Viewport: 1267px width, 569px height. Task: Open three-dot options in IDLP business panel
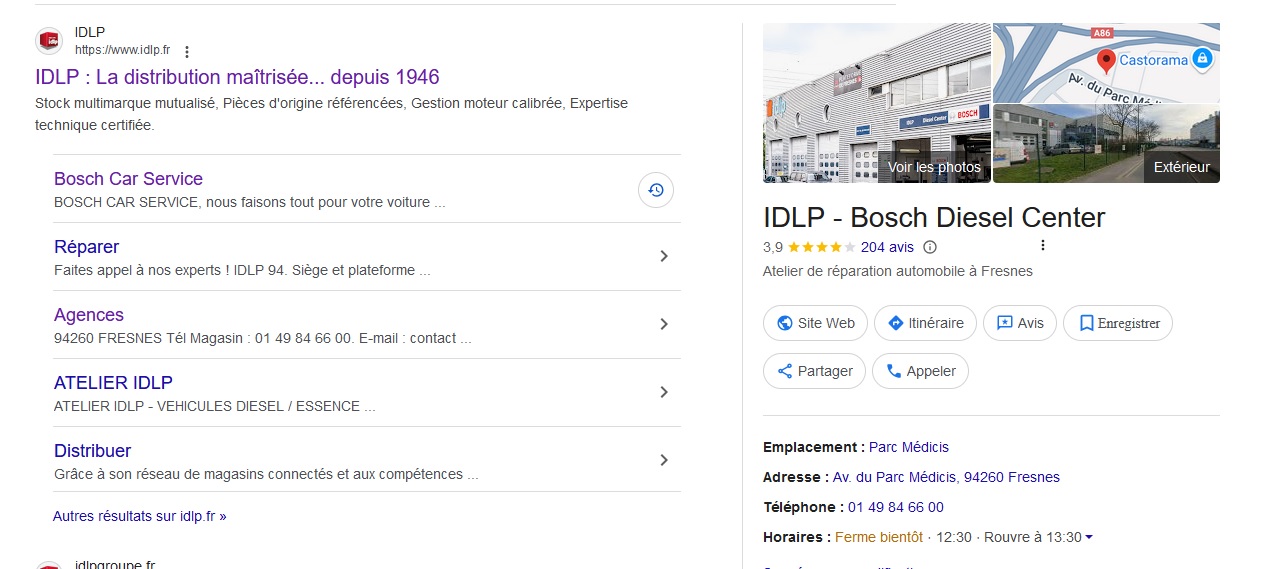coord(1043,246)
